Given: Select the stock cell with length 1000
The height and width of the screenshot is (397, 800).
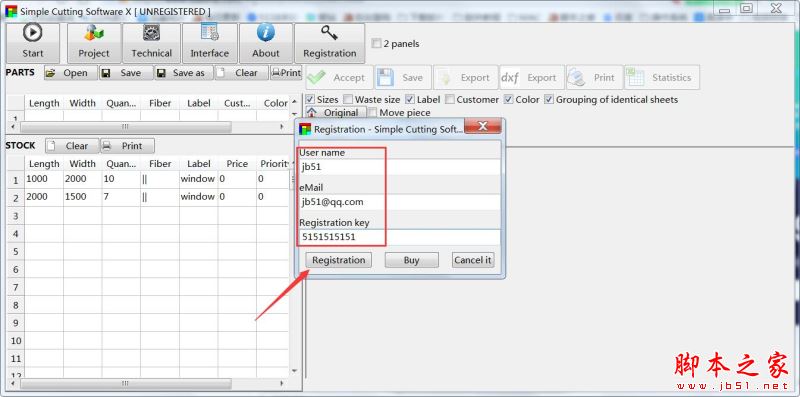Looking at the screenshot, I should tap(44, 179).
